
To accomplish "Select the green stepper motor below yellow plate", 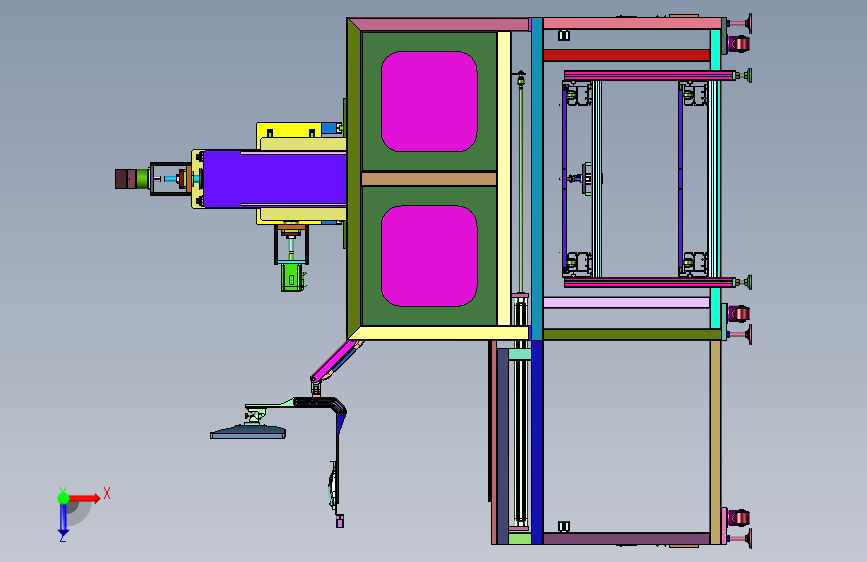I will (291, 277).
